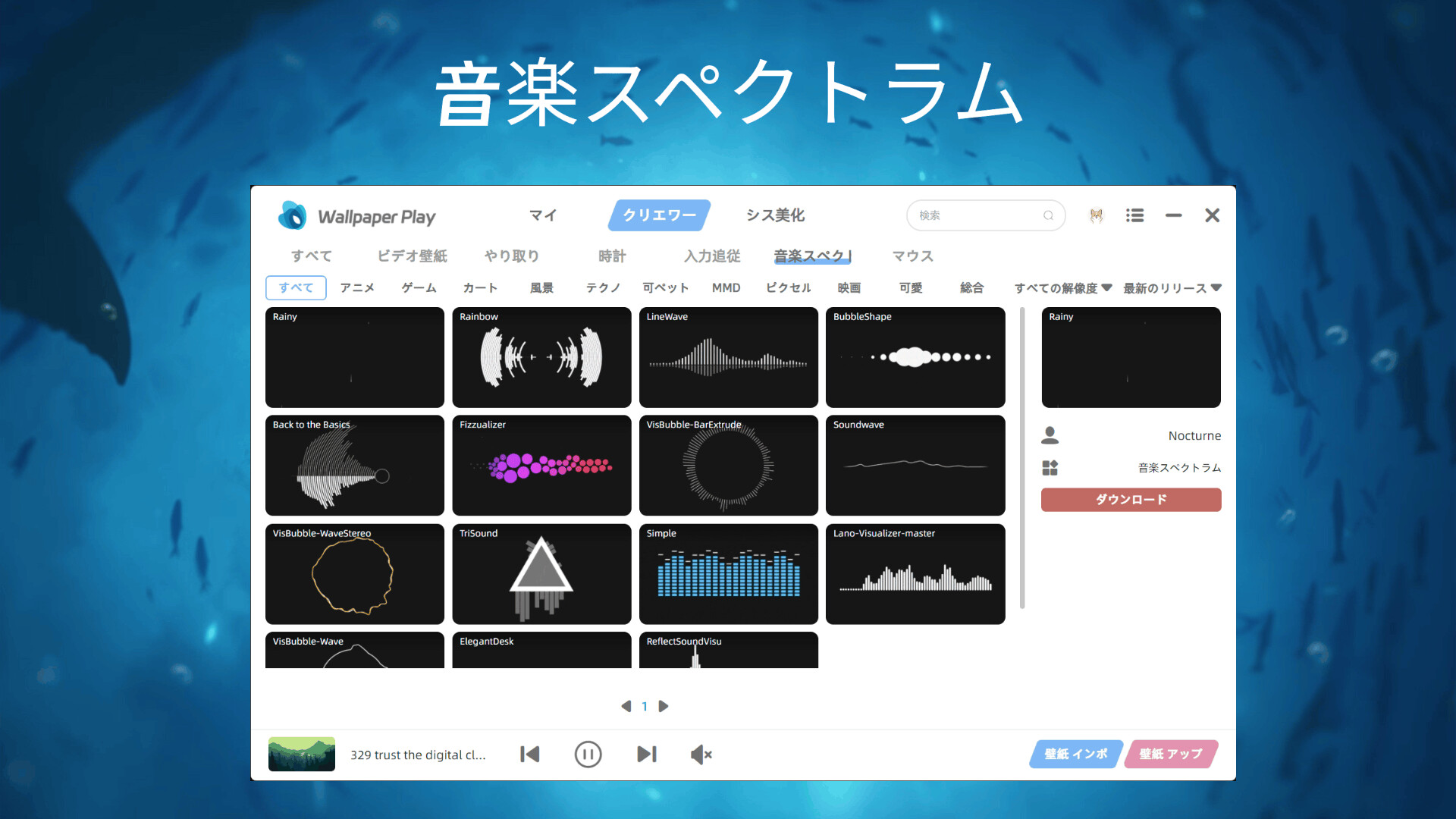Toggle the muted speaker icon

[x=701, y=754]
